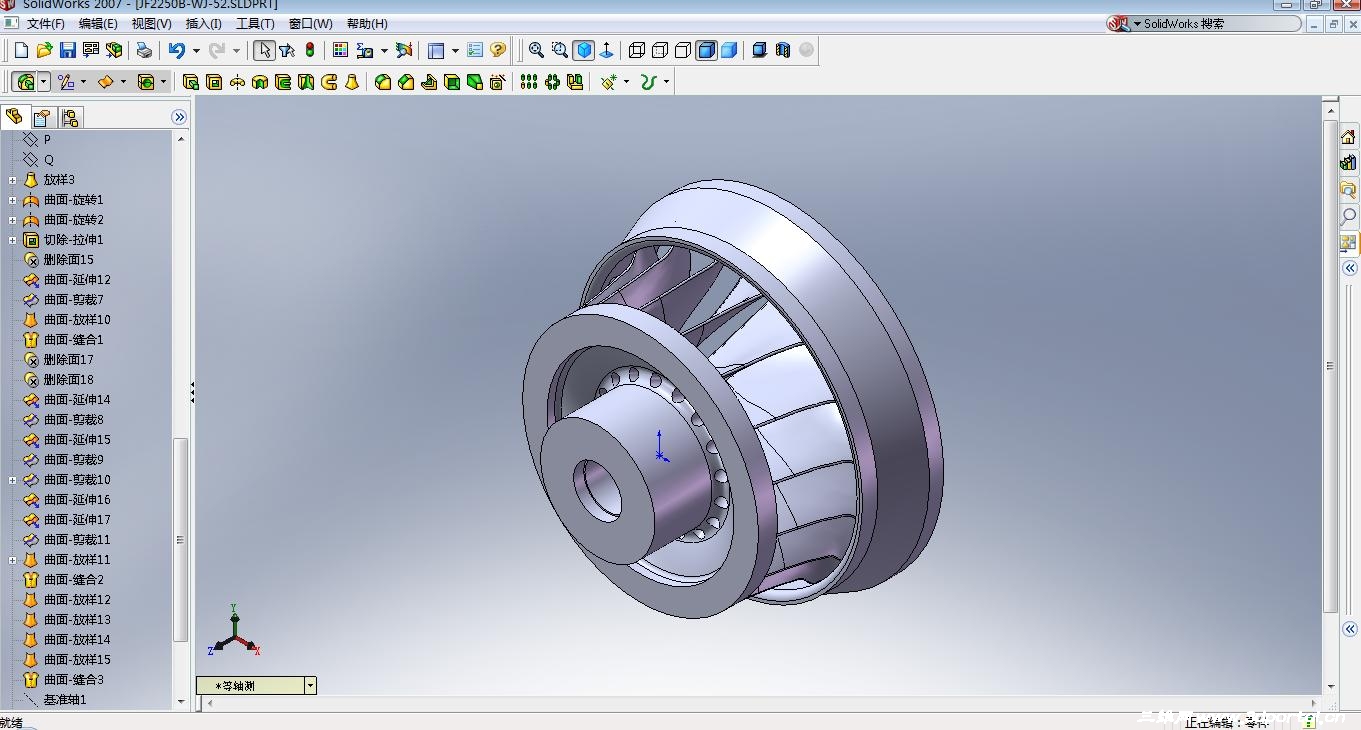Expand the task pane with the double chevron
The height and width of the screenshot is (730, 1361).
(x=1349, y=268)
